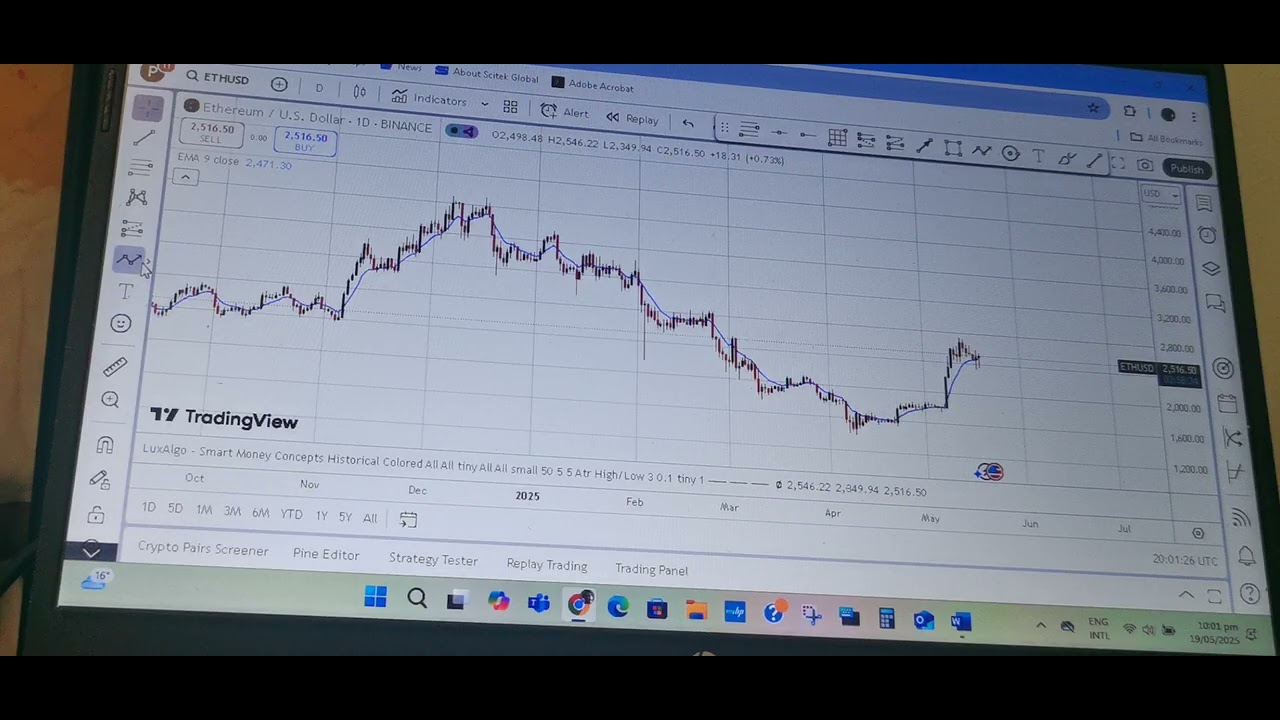Select arrow tool in floating drawing toolbar
Viewport: 1280px width, 720px height.
(924, 146)
